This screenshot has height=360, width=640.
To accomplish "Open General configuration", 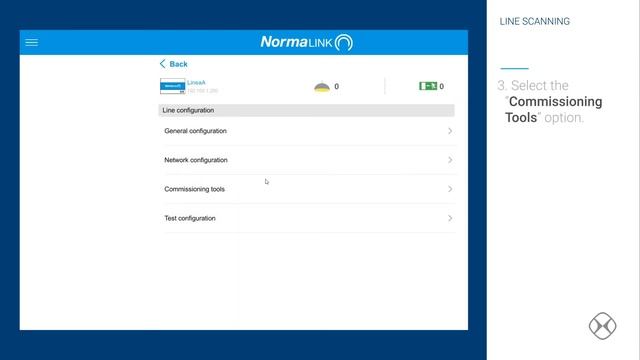I will (308, 131).
